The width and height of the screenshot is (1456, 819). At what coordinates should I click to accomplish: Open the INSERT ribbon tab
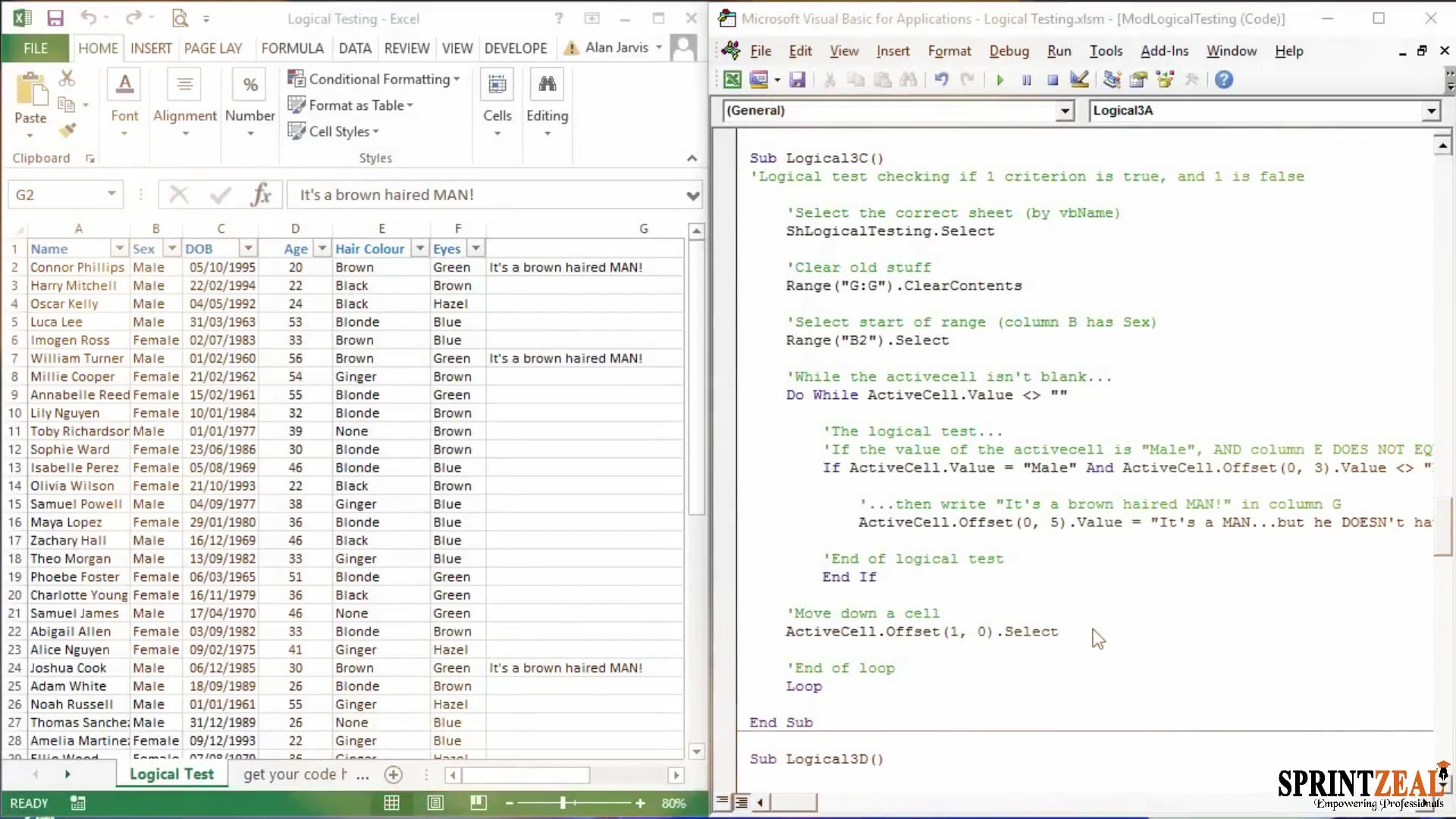tap(151, 49)
